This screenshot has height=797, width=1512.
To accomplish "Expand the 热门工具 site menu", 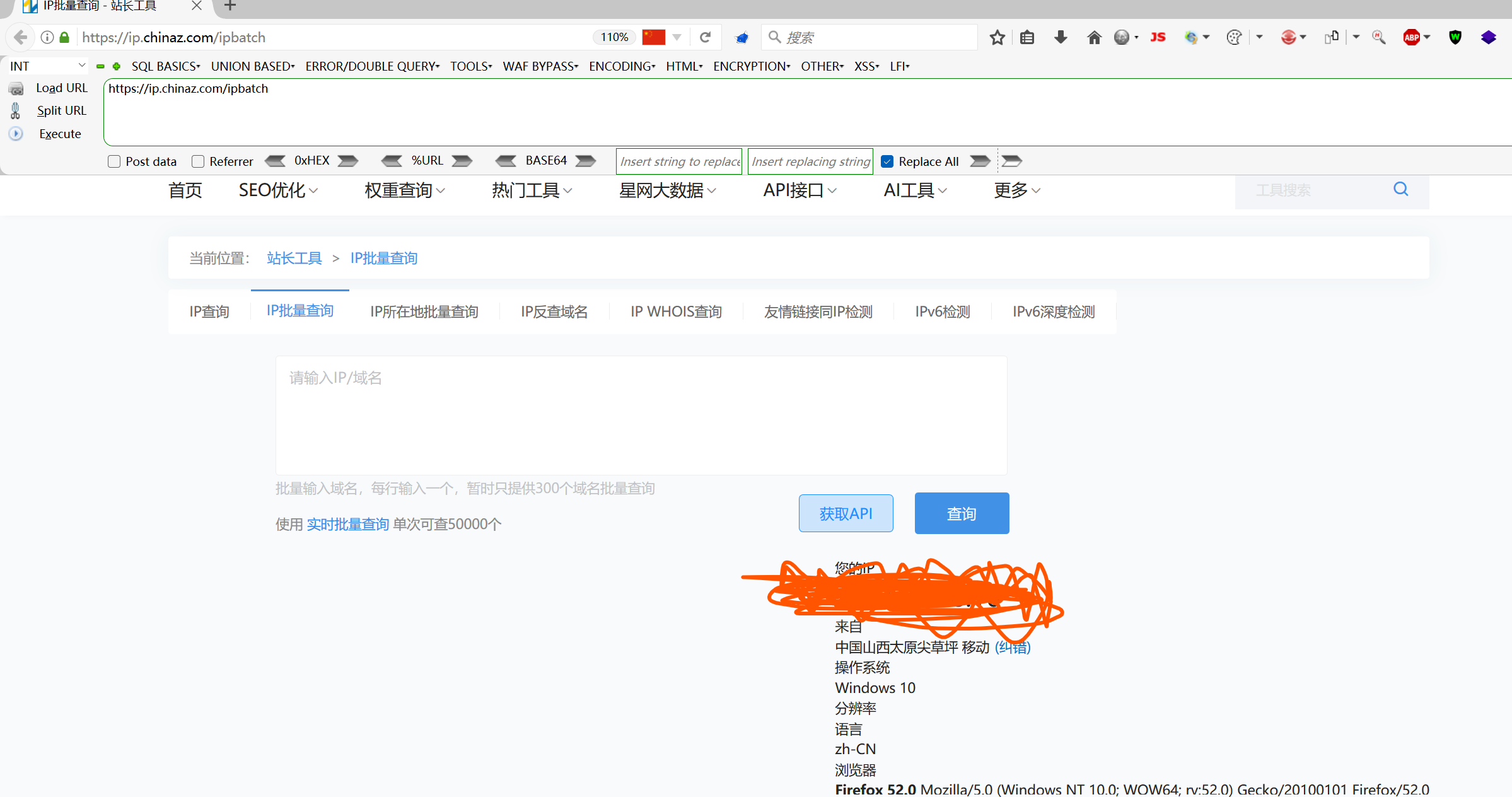I will pyautogui.click(x=532, y=190).
